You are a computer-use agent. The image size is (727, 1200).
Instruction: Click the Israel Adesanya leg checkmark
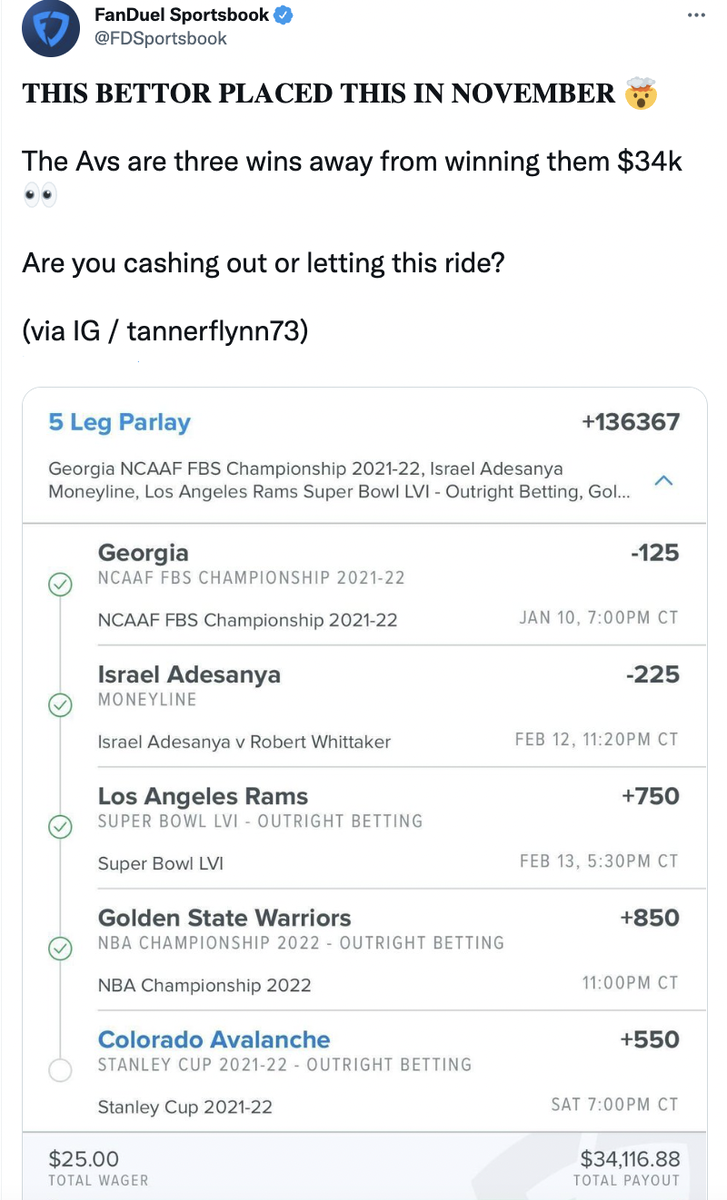pyautogui.click(x=60, y=706)
